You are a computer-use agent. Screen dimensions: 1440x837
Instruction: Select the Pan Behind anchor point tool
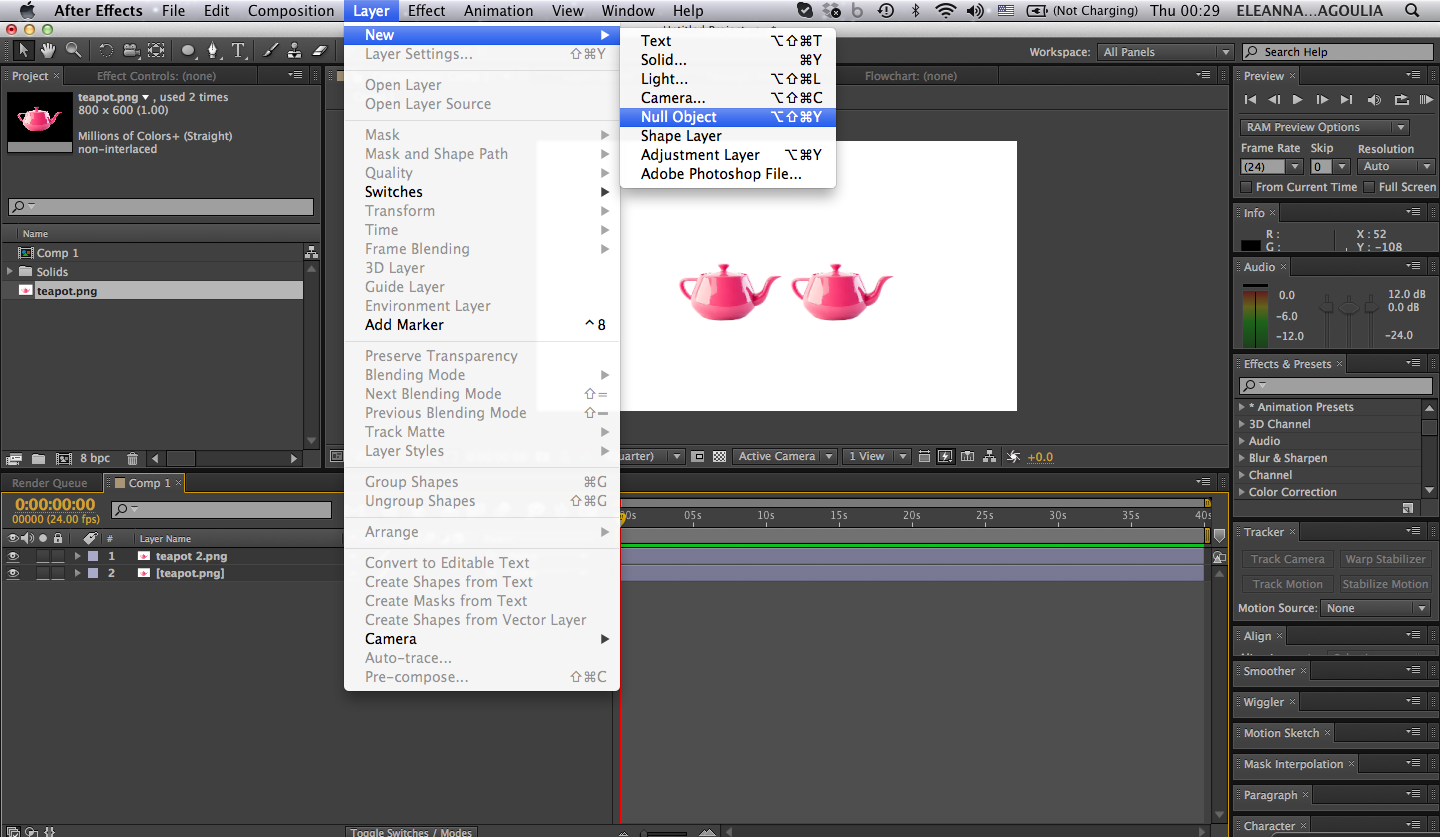[156, 50]
